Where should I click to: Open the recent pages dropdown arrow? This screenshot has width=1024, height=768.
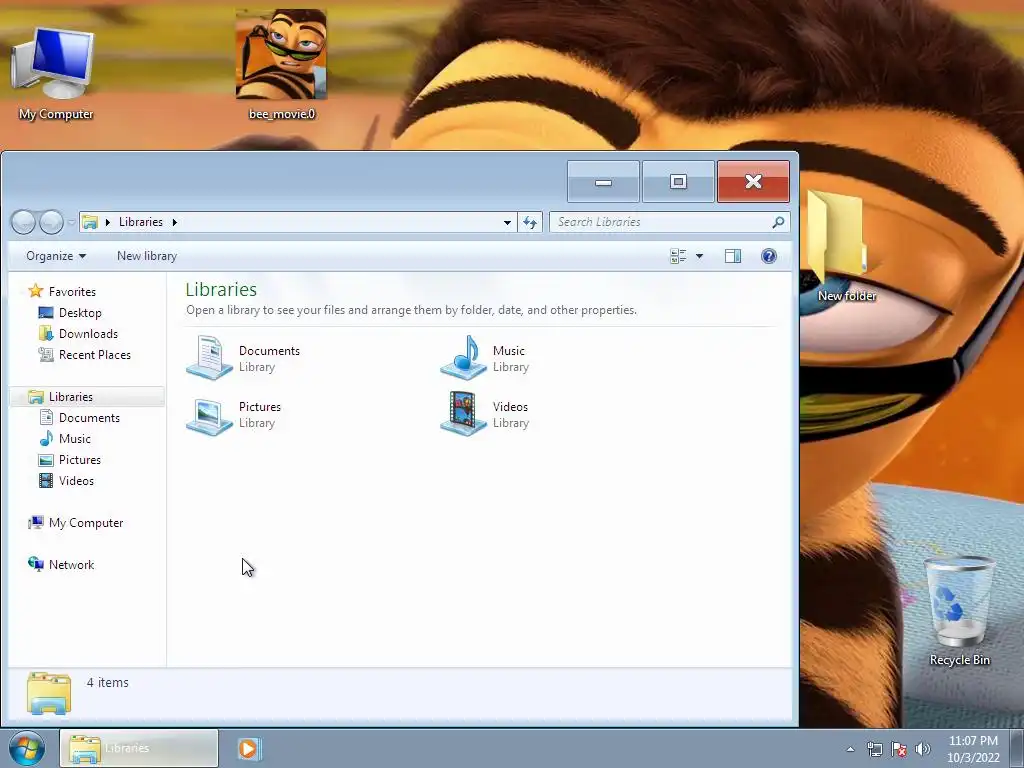click(71, 223)
